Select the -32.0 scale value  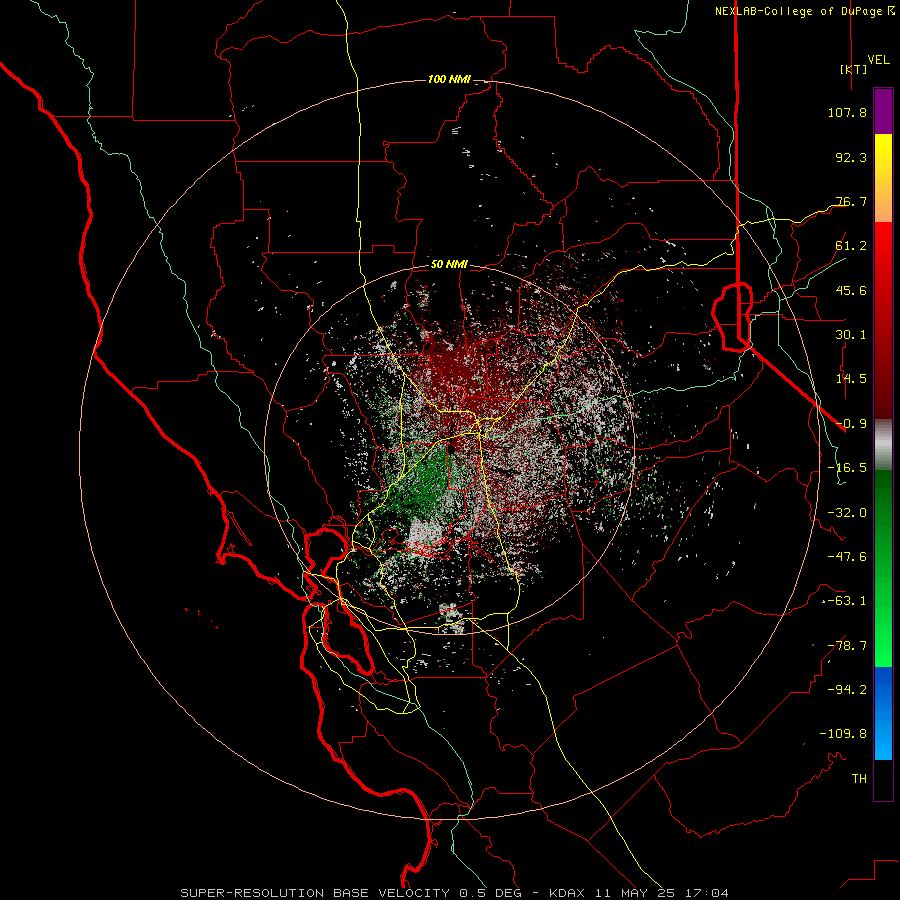847,513
